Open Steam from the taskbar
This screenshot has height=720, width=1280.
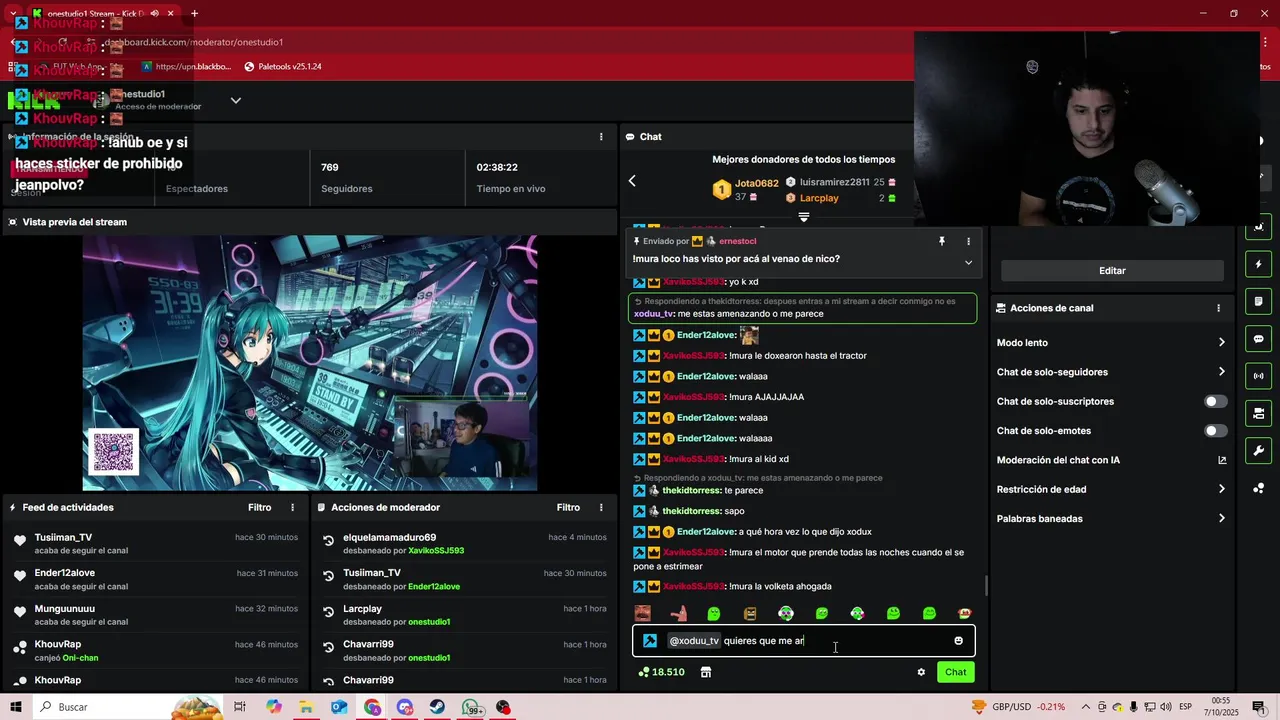438,707
